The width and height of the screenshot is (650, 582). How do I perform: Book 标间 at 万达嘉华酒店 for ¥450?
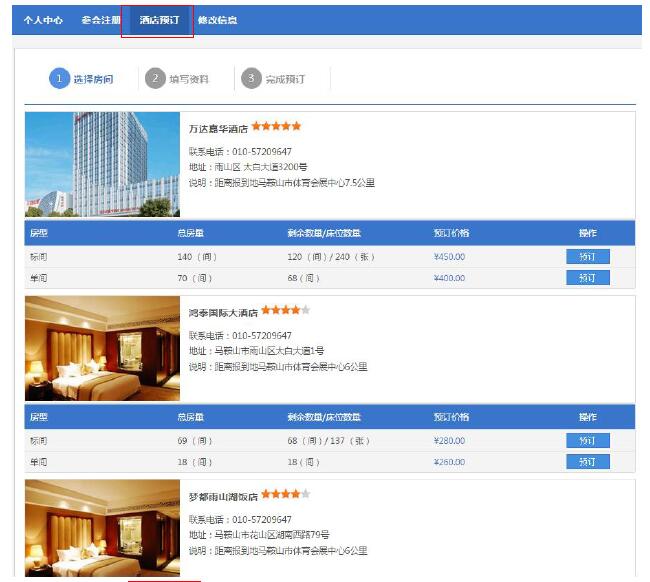tap(587, 257)
